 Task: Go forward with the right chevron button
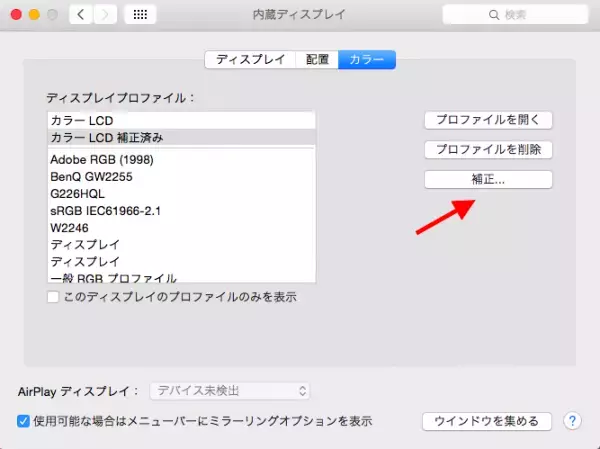pyautogui.click(x=105, y=15)
